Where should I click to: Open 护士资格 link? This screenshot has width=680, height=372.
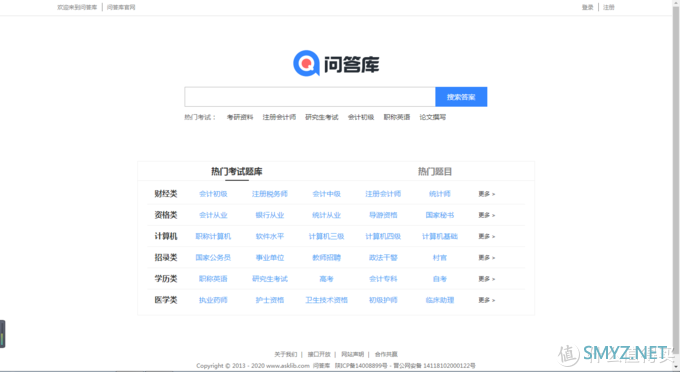coord(270,300)
